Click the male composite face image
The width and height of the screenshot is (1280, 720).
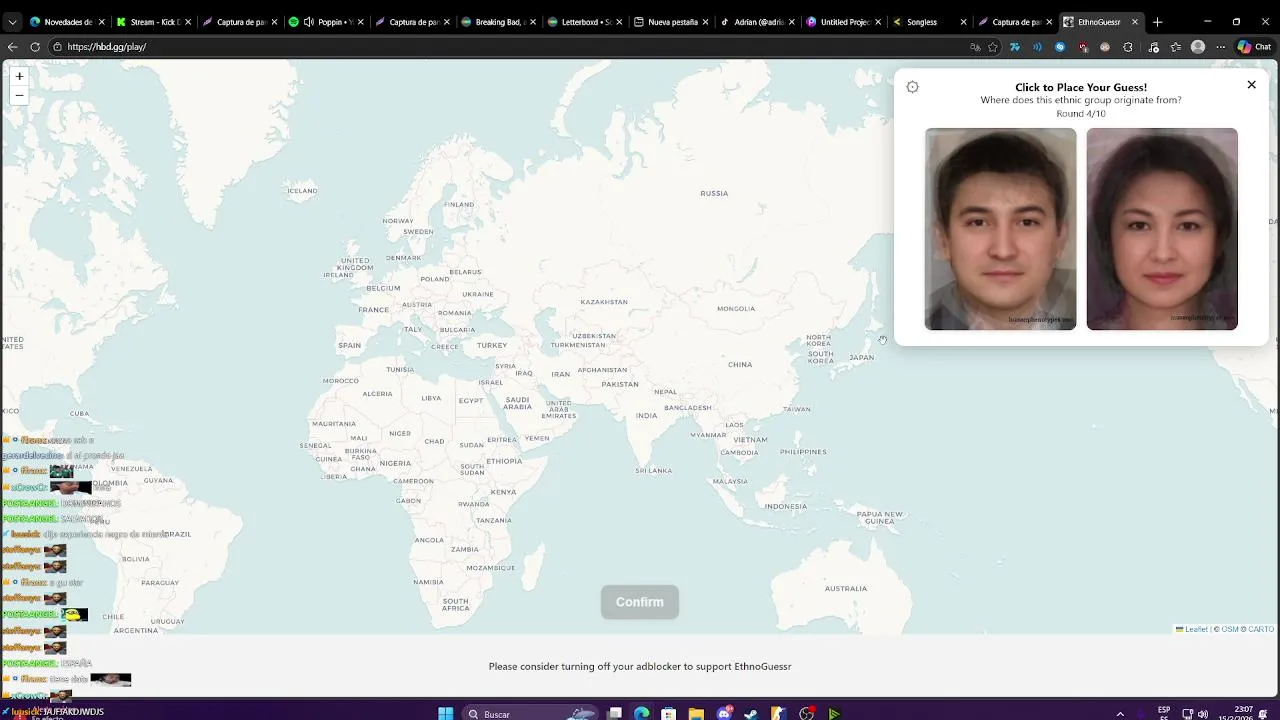pos(1000,229)
